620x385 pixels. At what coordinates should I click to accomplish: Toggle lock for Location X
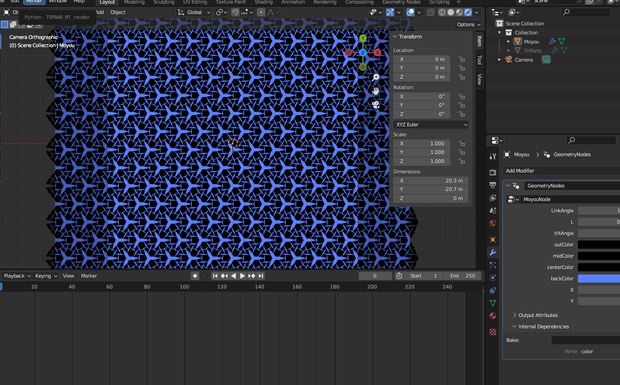pyautogui.click(x=461, y=59)
